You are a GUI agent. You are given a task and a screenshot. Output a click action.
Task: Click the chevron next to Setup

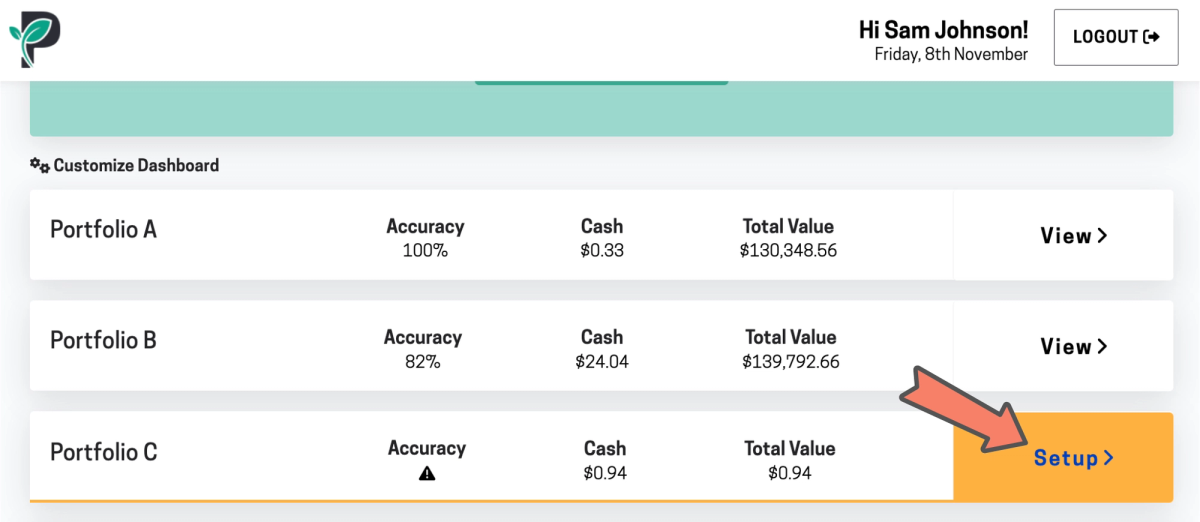pos(1108,458)
